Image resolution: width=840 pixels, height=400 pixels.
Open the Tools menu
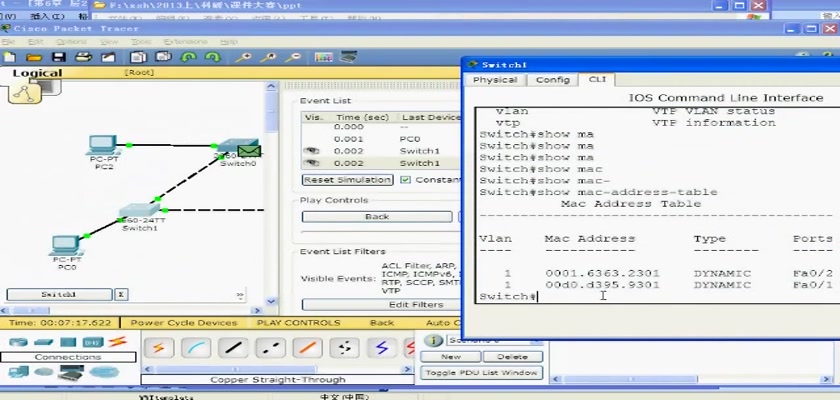(x=141, y=42)
